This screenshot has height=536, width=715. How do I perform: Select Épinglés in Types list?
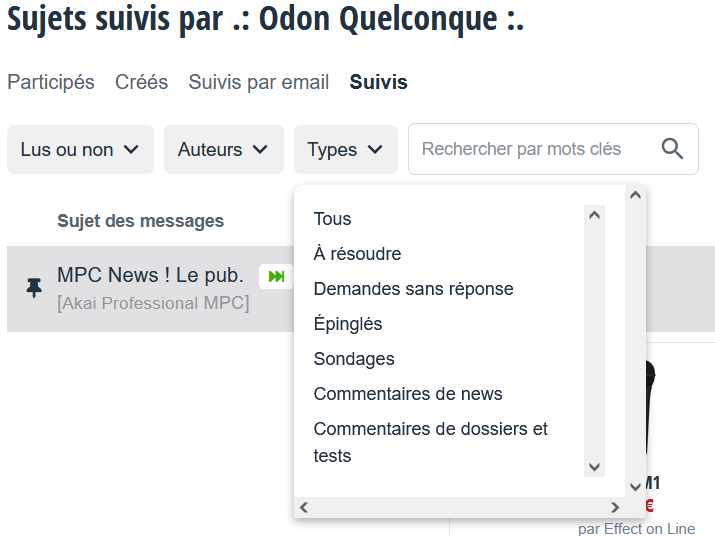(348, 324)
